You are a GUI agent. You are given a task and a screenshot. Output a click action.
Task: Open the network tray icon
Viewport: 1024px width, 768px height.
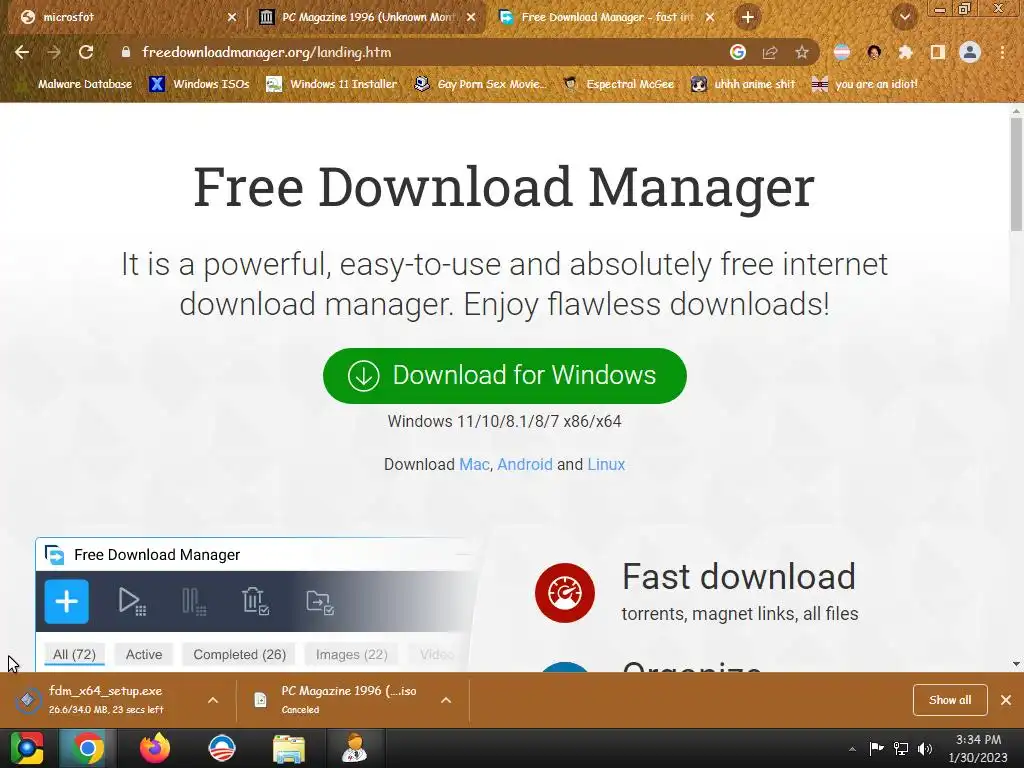pyautogui.click(x=901, y=748)
